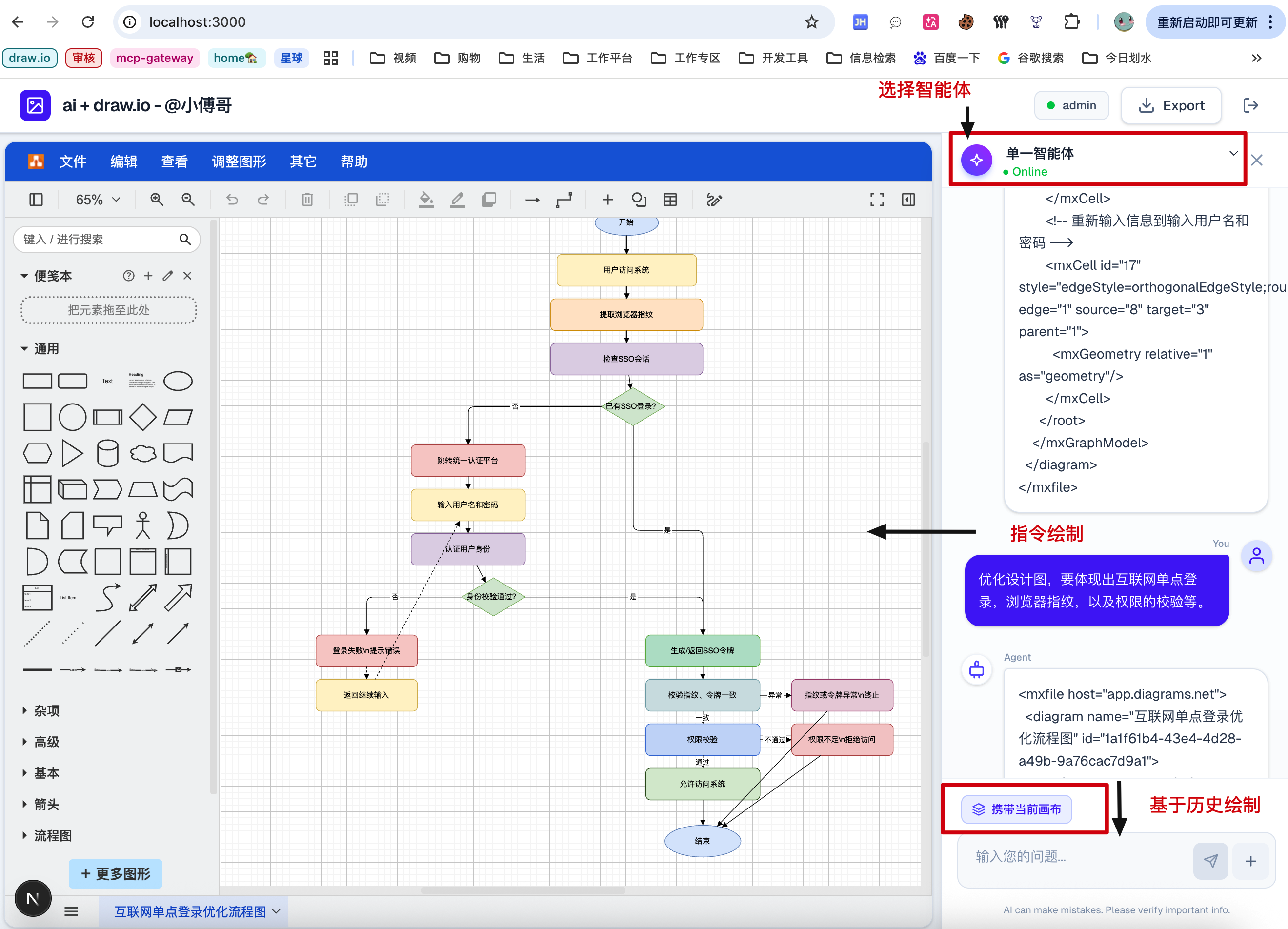Click the fill color bucket icon
Image resolution: width=1288 pixels, height=929 pixels.
(426, 200)
